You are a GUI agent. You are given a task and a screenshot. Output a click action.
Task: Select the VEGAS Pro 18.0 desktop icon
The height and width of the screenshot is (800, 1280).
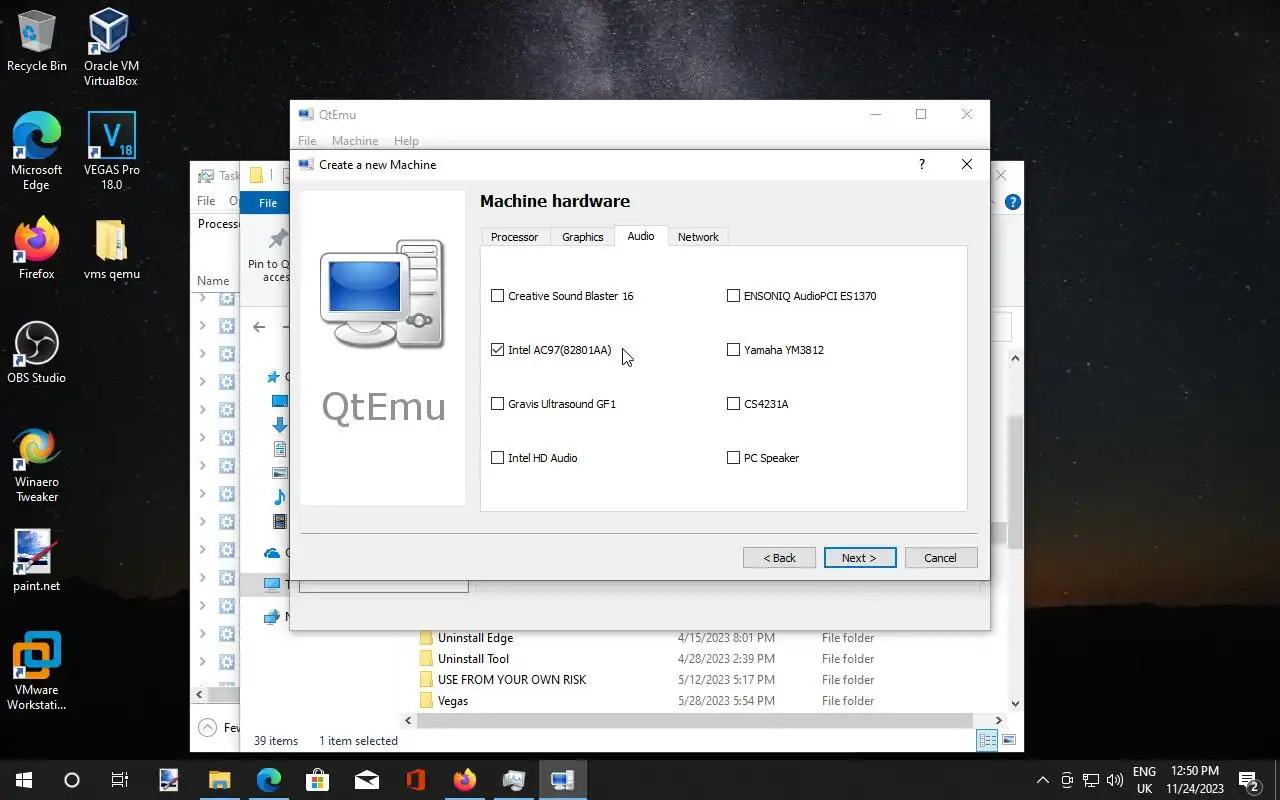pos(111,151)
